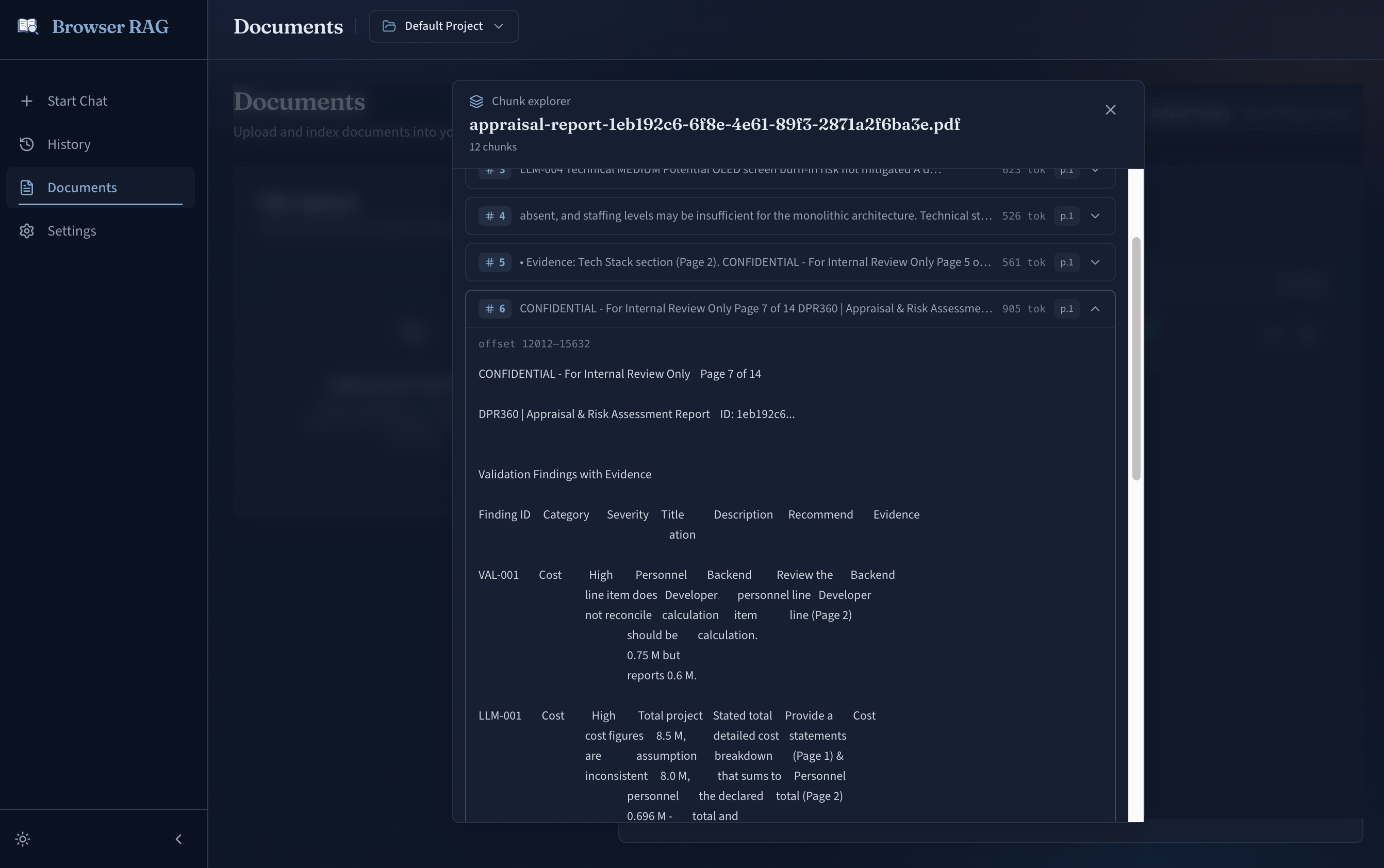Screen dimensions: 1384x868
Task: Click the 'offset 12012–15632' text
Action: click(x=534, y=344)
